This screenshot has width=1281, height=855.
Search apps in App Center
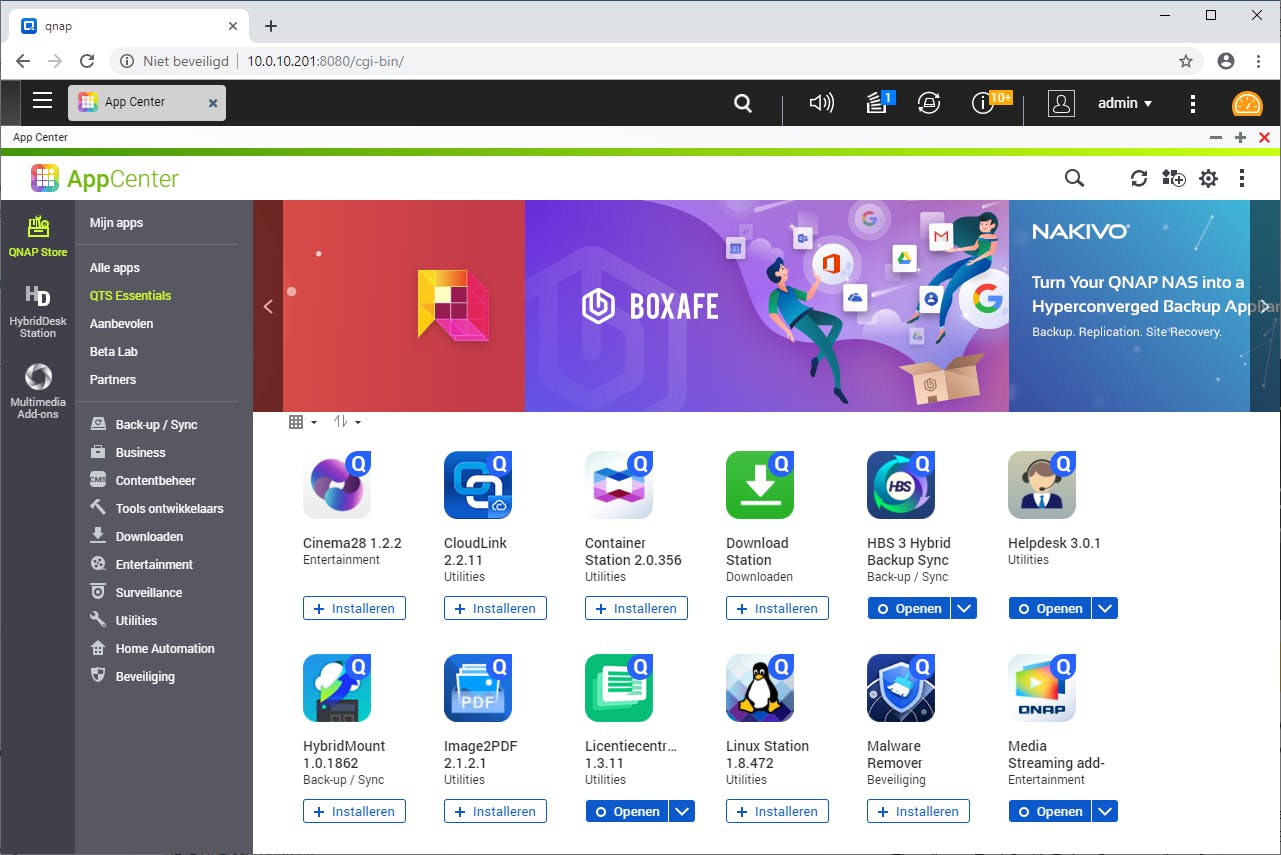click(x=1074, y=178)
